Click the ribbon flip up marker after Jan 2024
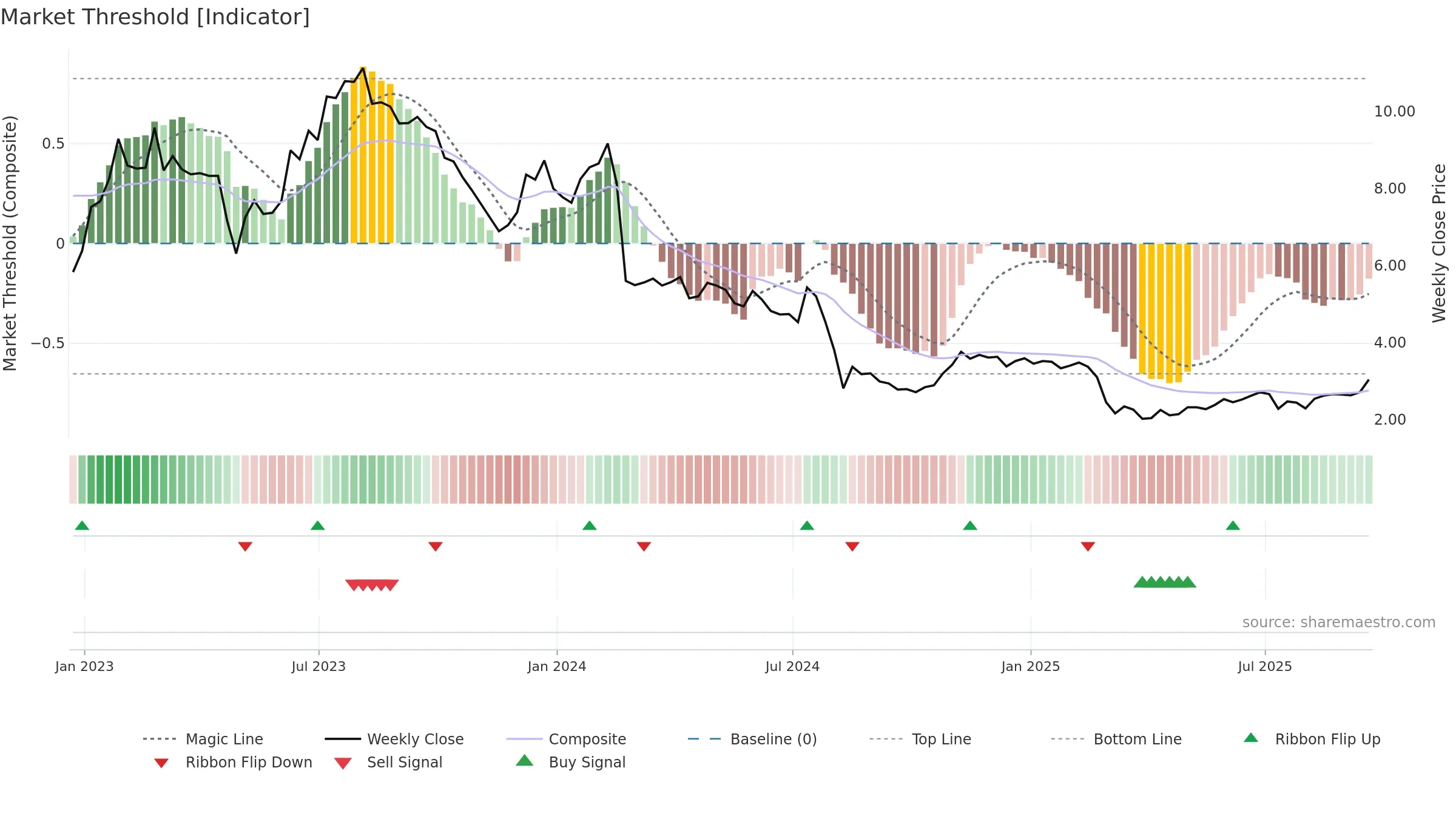The width and height of the screenshot is (1456, 819). coord(589,525)
